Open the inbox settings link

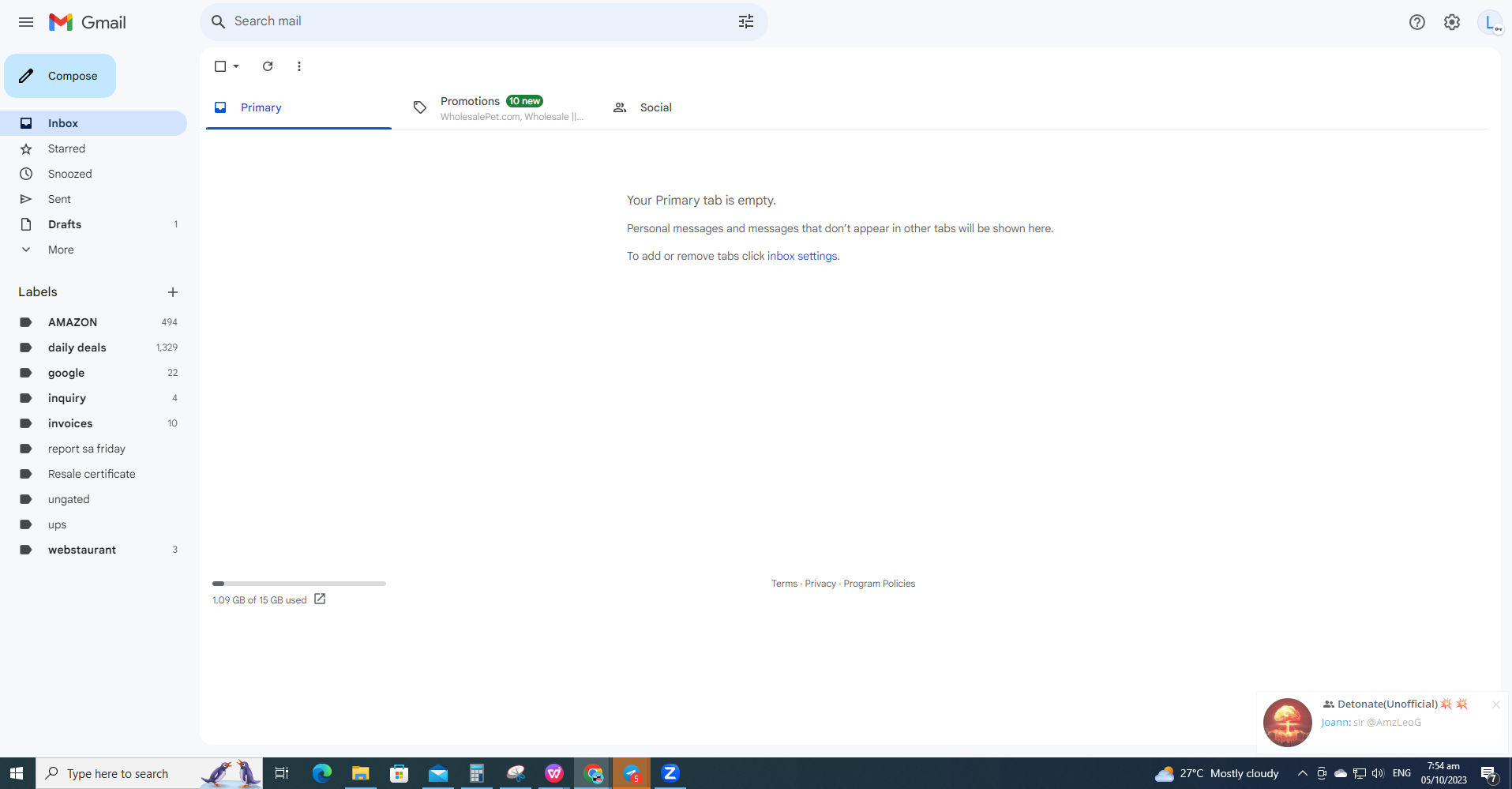[802, 256]
